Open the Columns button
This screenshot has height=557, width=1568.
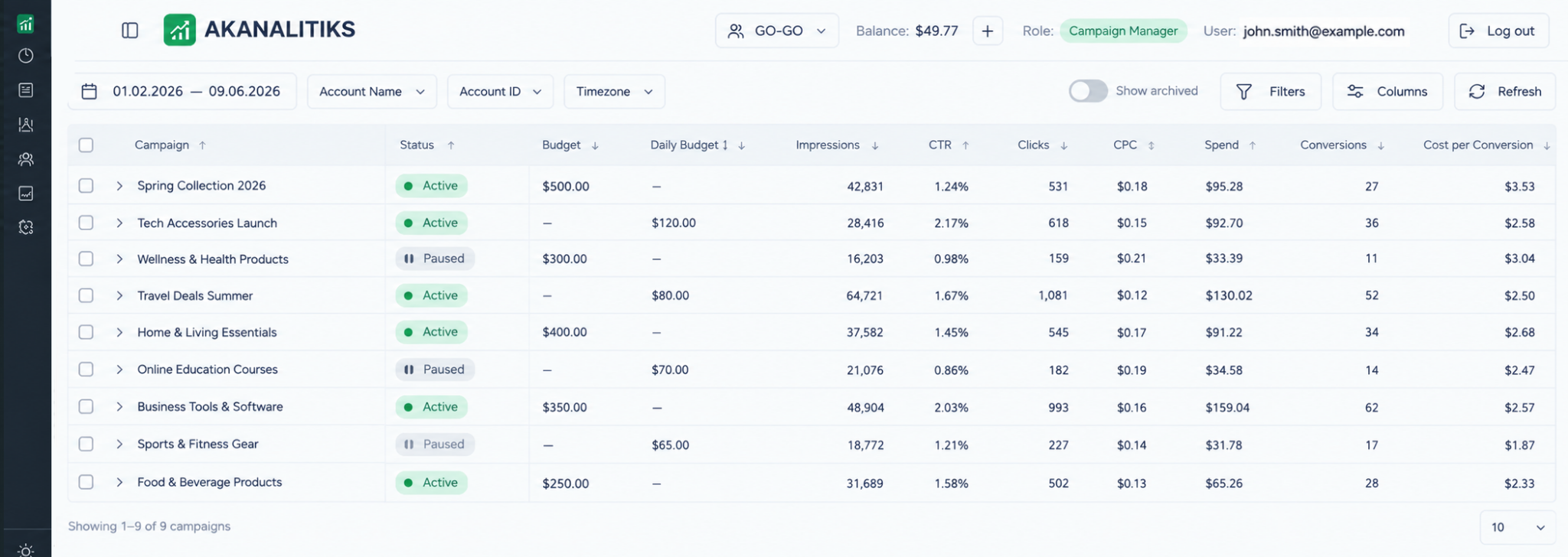coord(1387,92)
